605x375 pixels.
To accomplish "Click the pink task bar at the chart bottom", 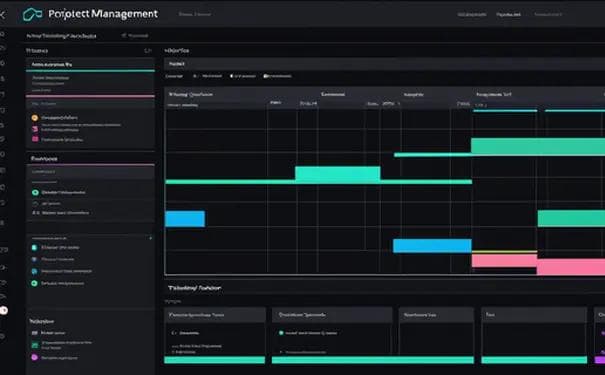I will point(504,260).
